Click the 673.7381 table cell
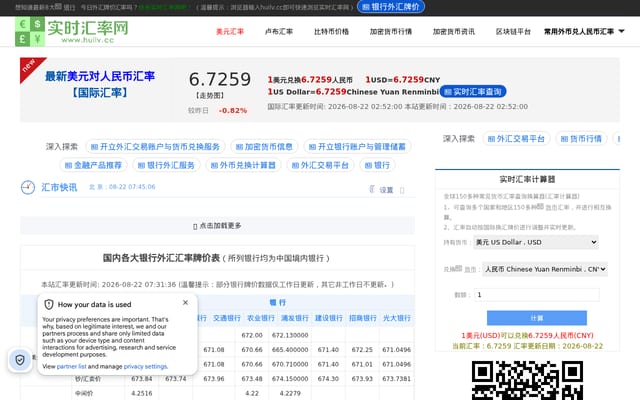Screen dimensions: 640x400 click(396, 379)
